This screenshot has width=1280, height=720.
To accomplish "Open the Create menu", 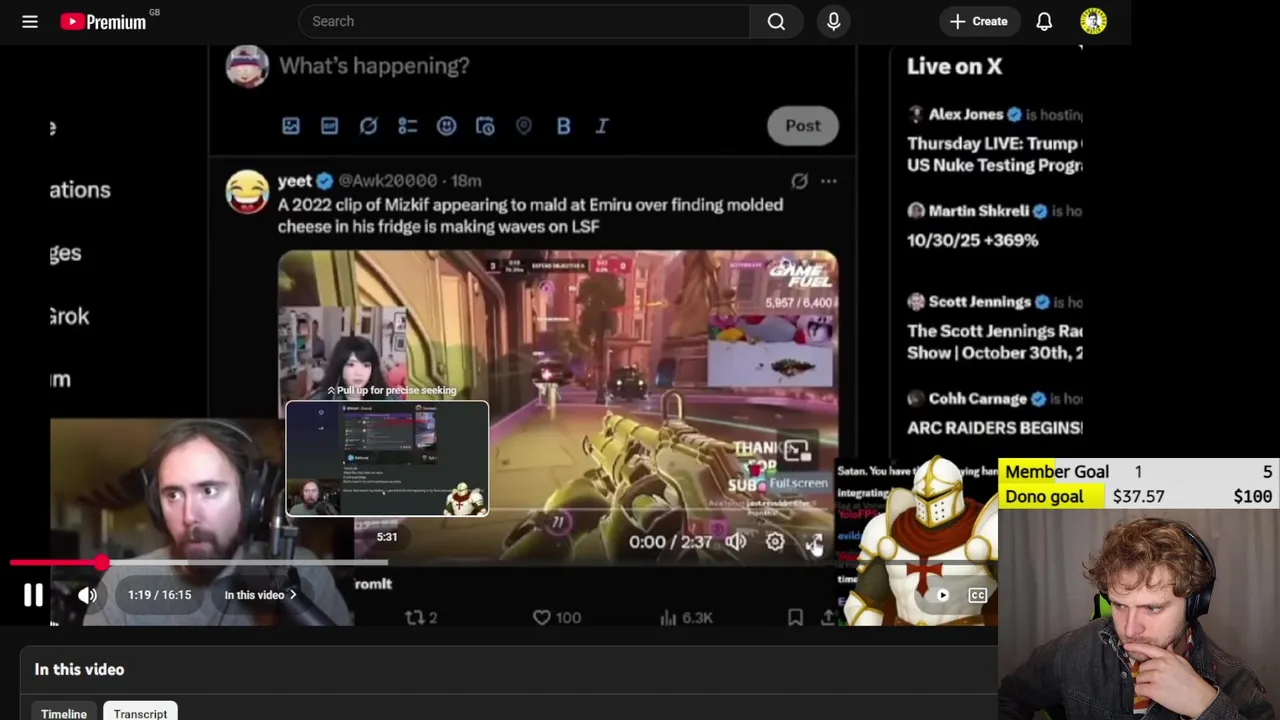I will click(x=978, y=21).
